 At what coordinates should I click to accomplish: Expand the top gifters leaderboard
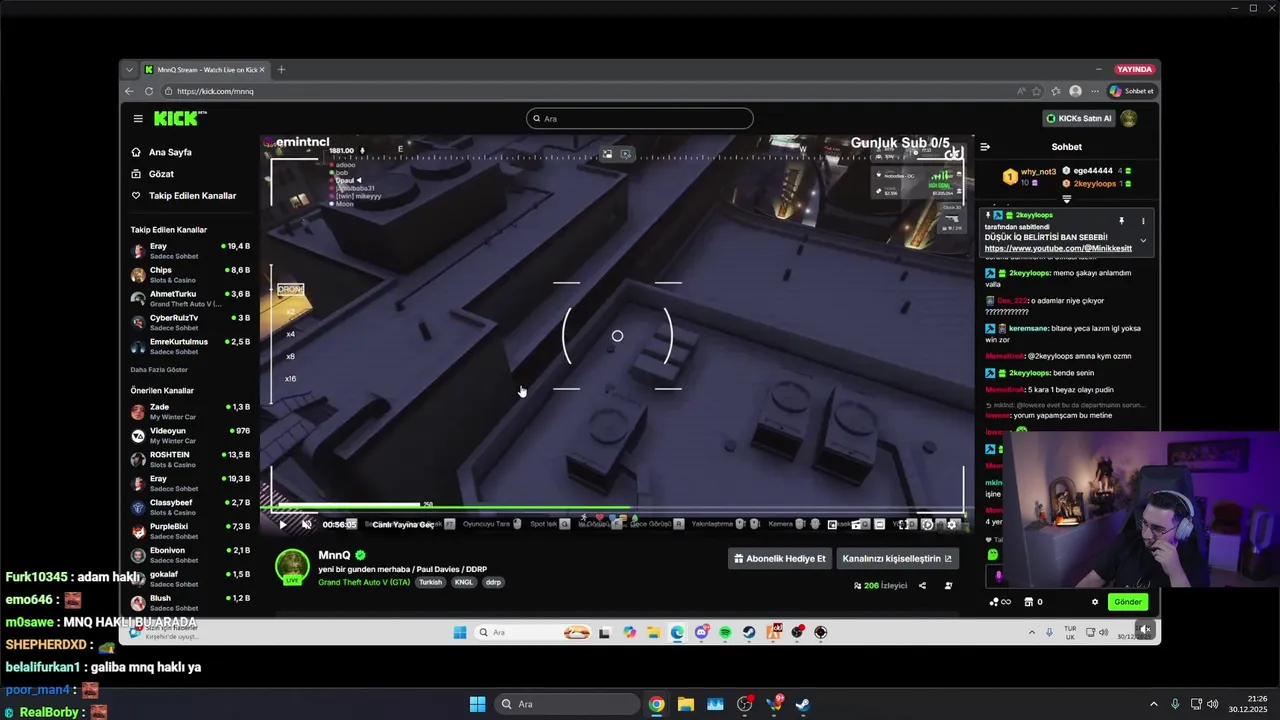(x=1066, y=198)
